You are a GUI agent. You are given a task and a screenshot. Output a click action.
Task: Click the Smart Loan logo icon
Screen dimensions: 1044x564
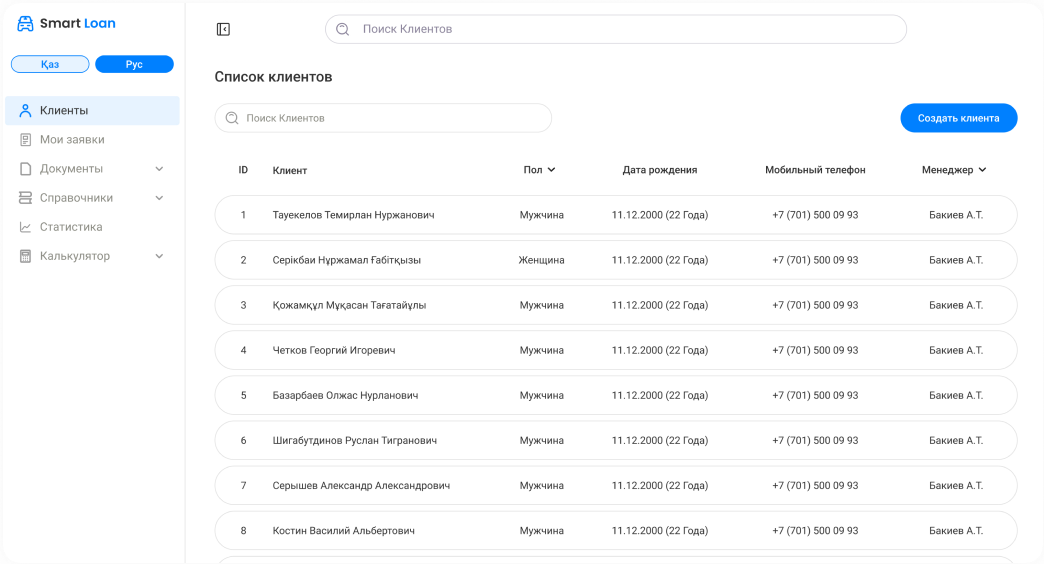pyautogui.click(x=25, y=23)
